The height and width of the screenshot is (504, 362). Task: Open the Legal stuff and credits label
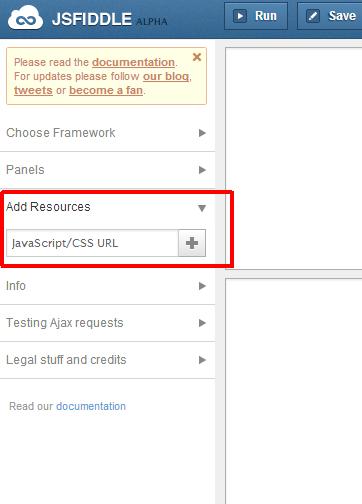tap(66, 360)
